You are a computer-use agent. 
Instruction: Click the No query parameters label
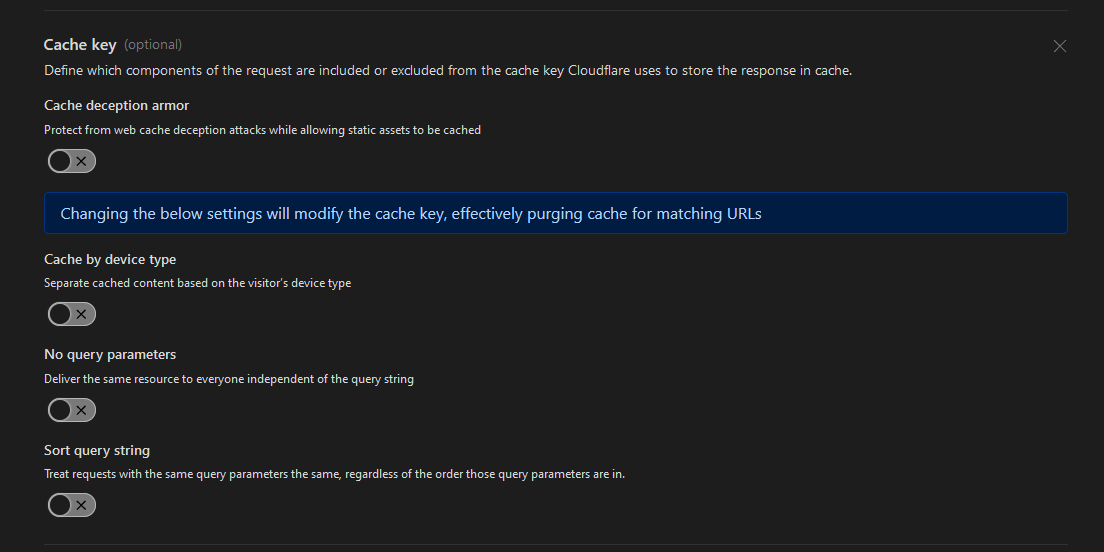coord(110,354)
